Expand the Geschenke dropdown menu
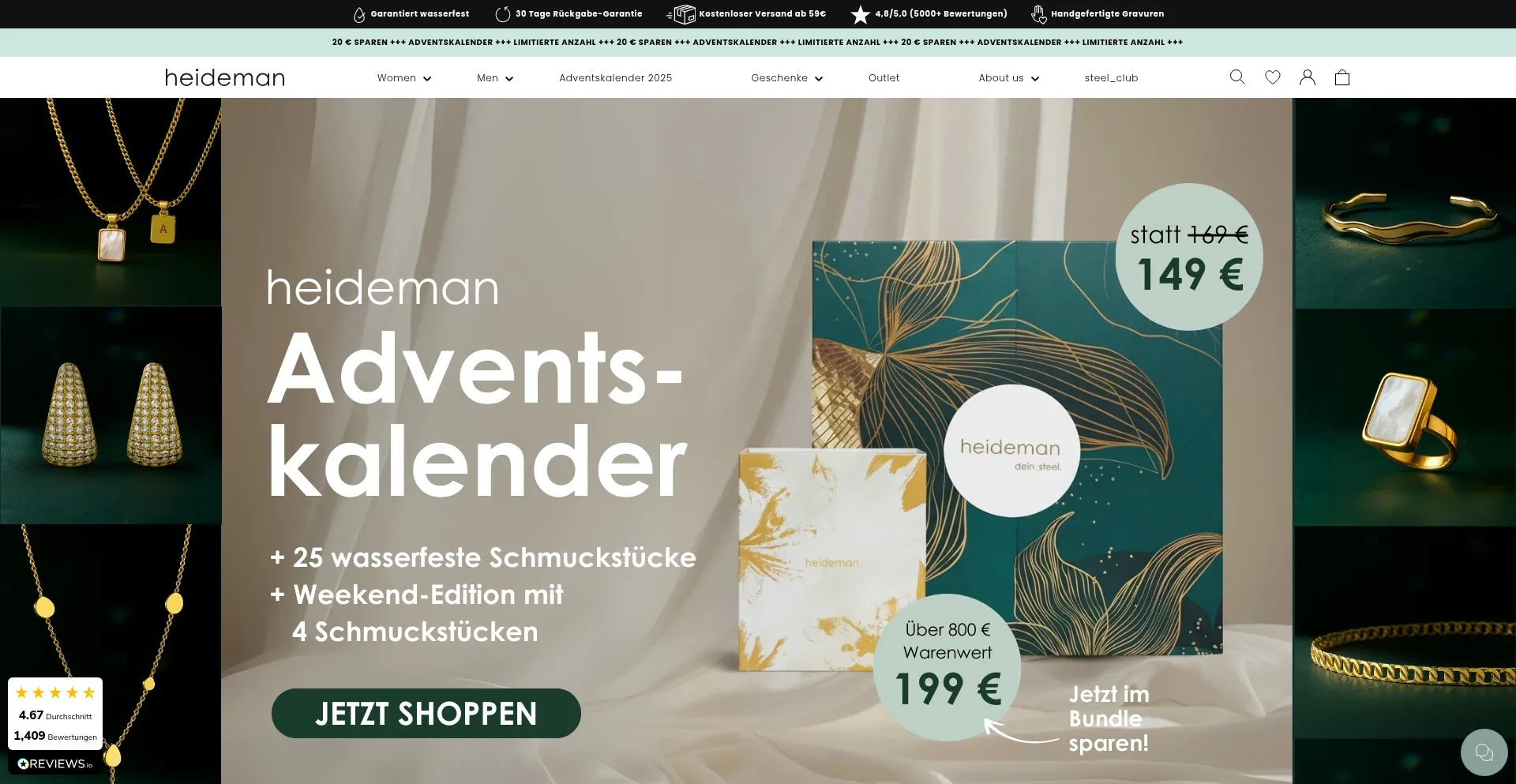1516x784 pixels. (787, 78)
